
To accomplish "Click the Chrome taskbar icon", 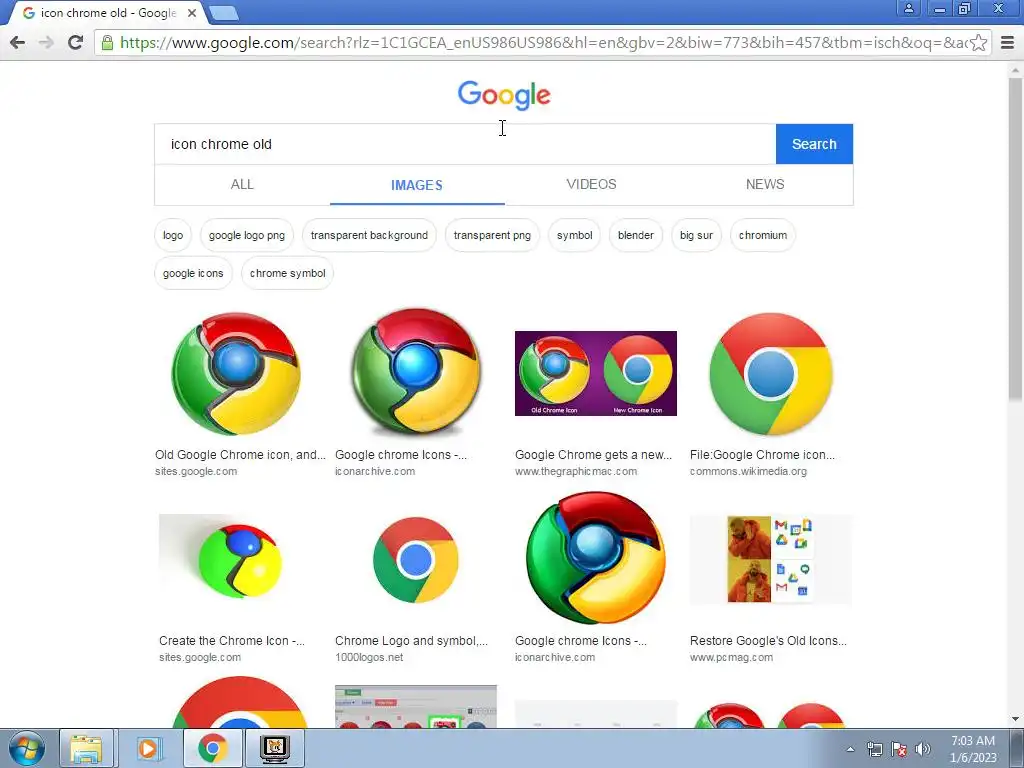I will (212, 748).
